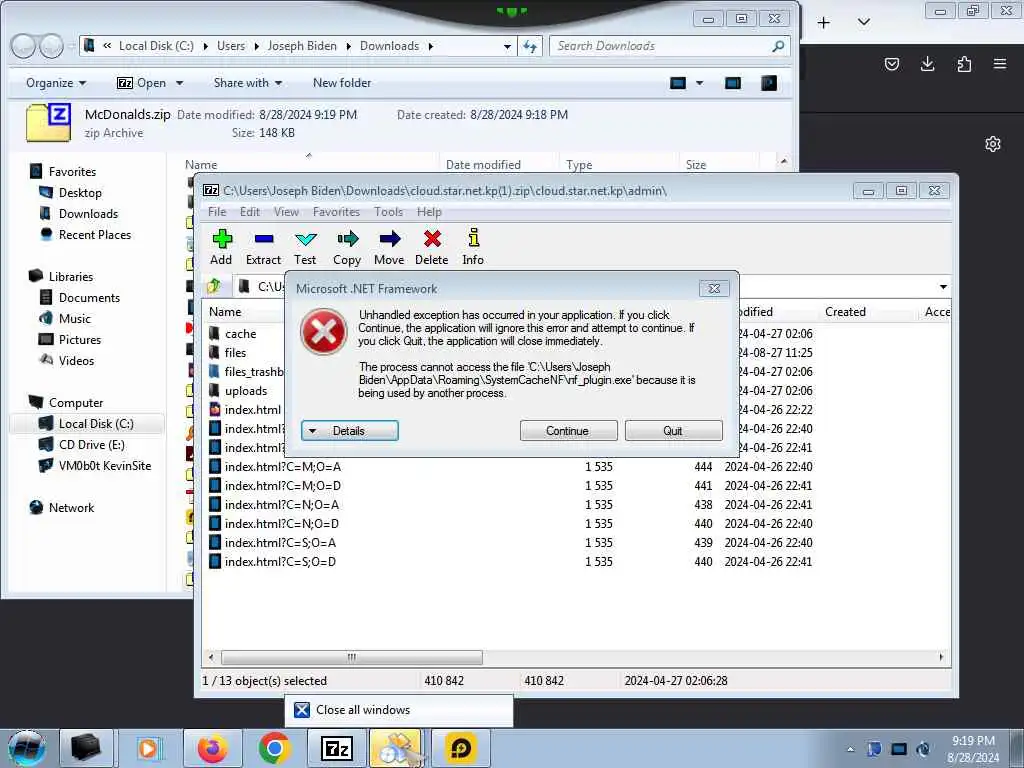Select Local Disk (C:) in sidebar
Viewport: 1024px width, 768px height.
[88, 424]
